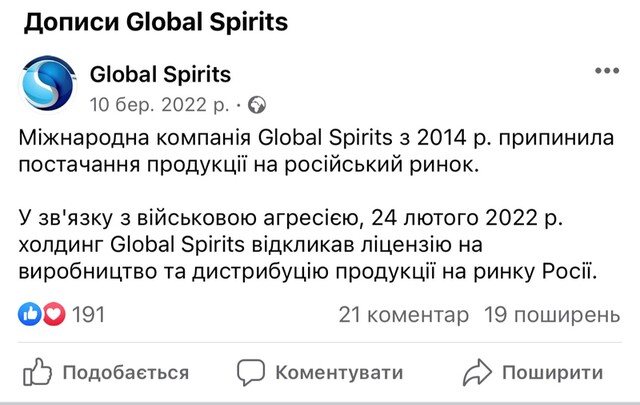
Task: Open the 21 коментар comments link
Action: 403,315
